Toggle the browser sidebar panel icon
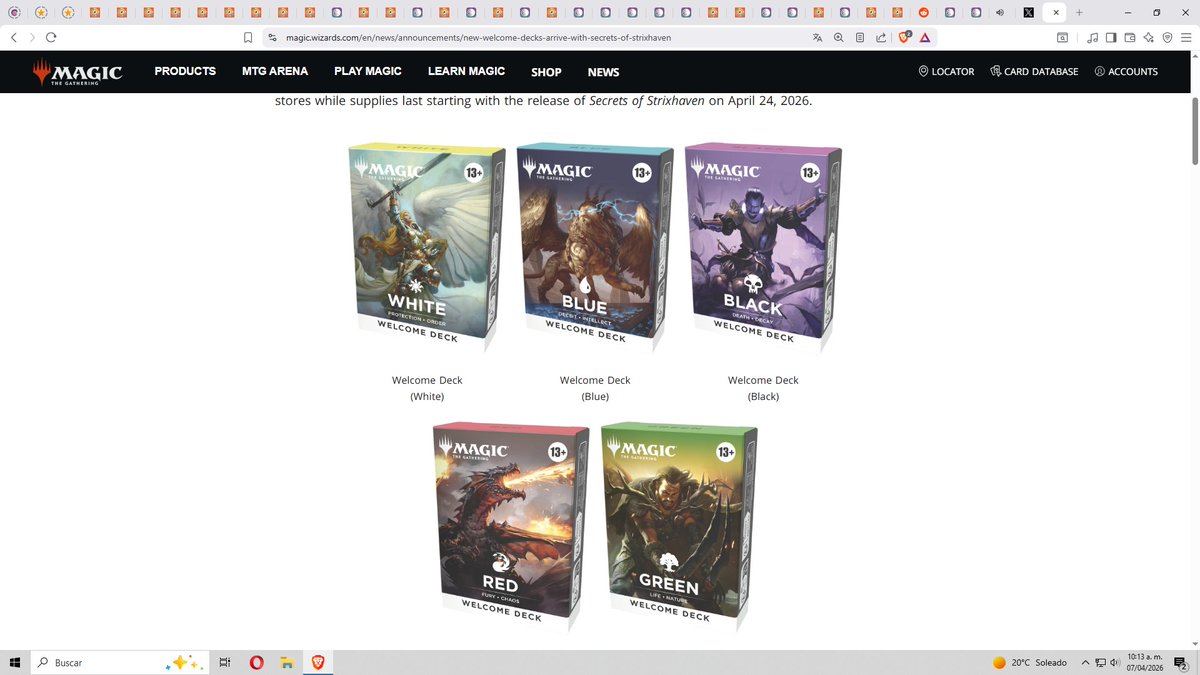The height and width of the screenshot is (675, 1200). click(x=1111, y=37)
